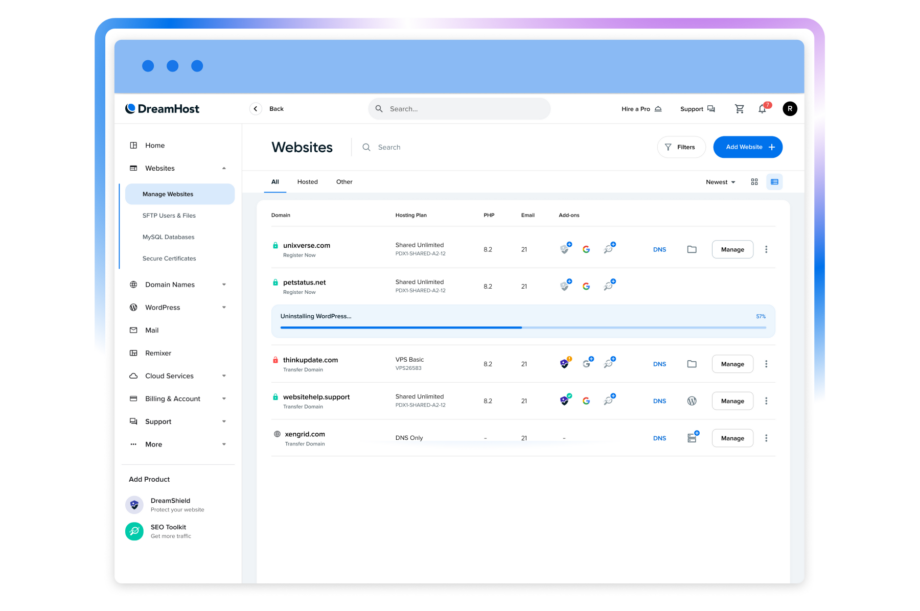The width and height of the screenshot is (920, 611).
Task: Open the R avatar in the top bar
Action: [x=789, y=108]
